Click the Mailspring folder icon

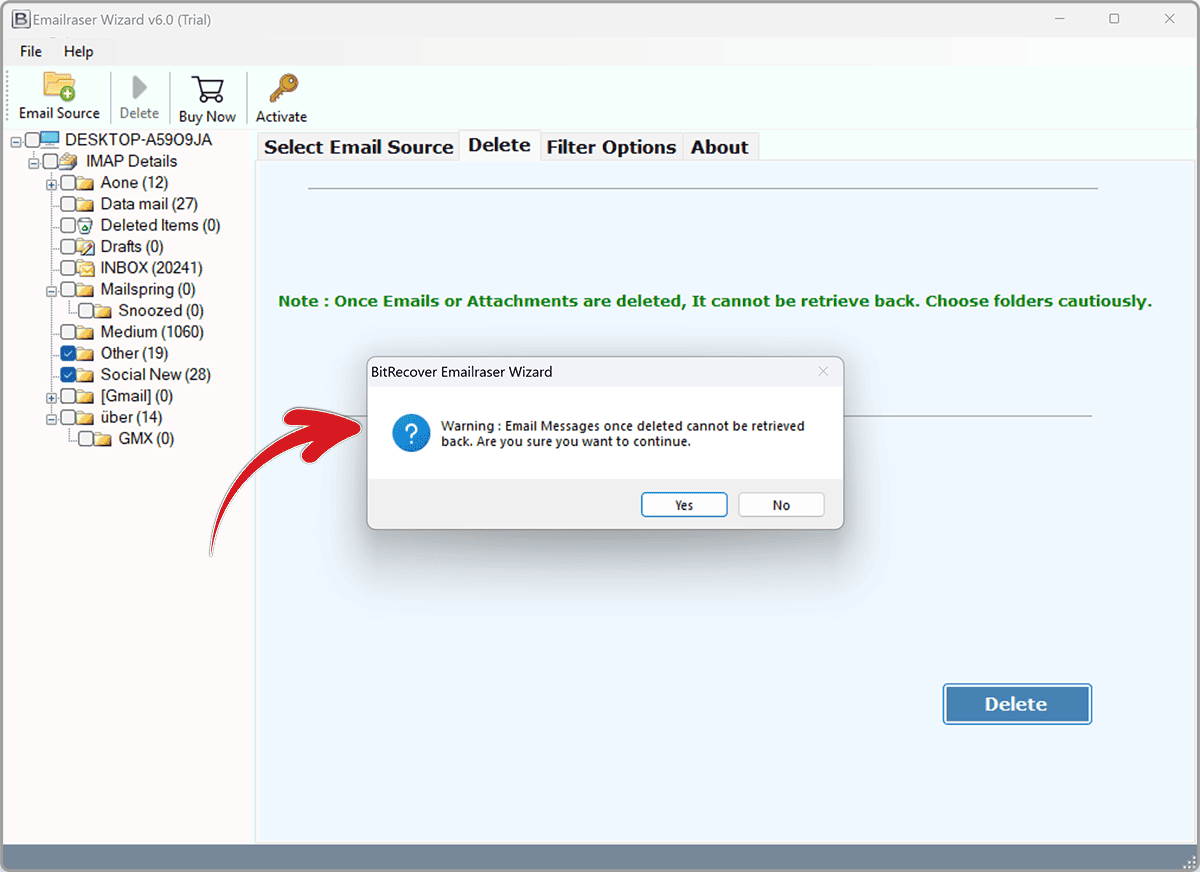87,289
